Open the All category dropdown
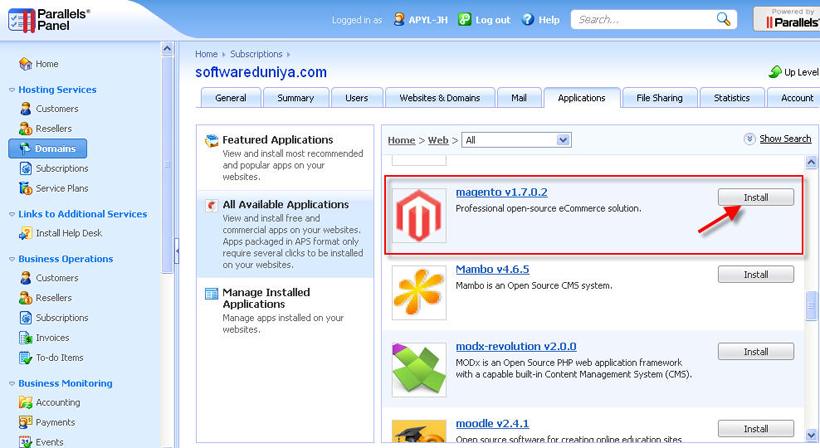This screenshot has height=448, width=820. point(516,140)
